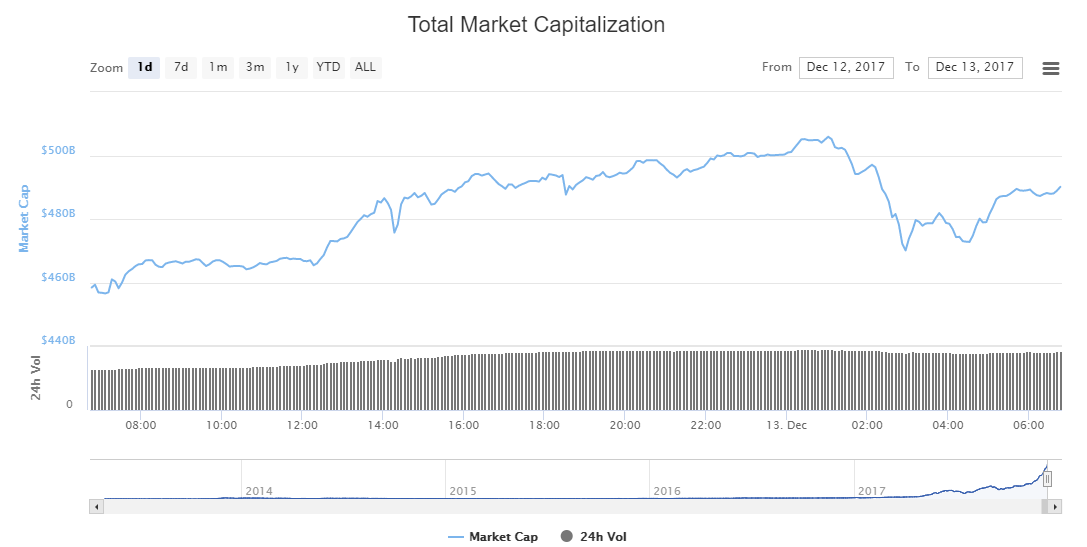Choose the YTD zoom option
This screenshot has width=1087, height=547.
pos(328,67)
